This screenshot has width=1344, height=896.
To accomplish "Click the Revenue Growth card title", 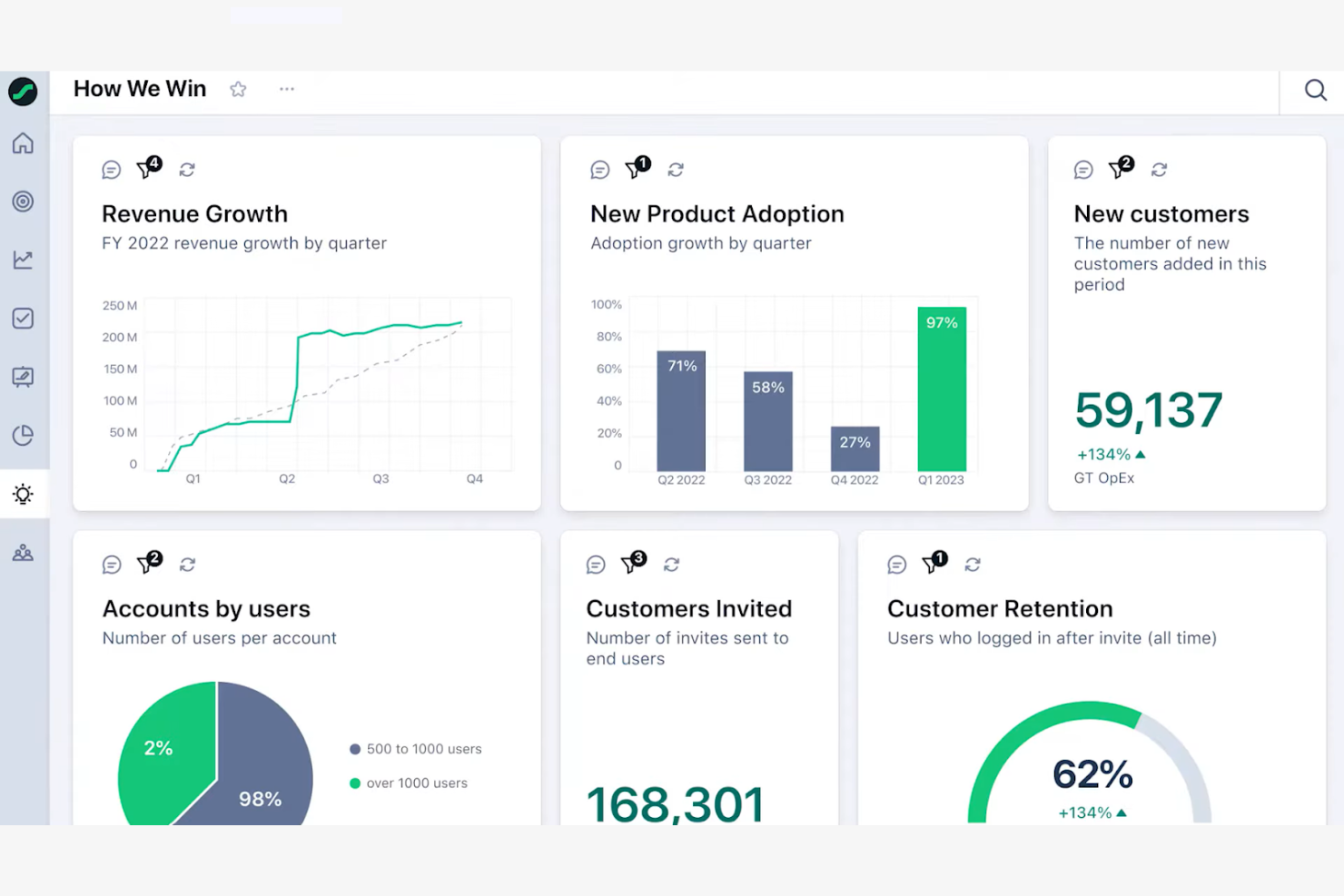I will point(194,214).
